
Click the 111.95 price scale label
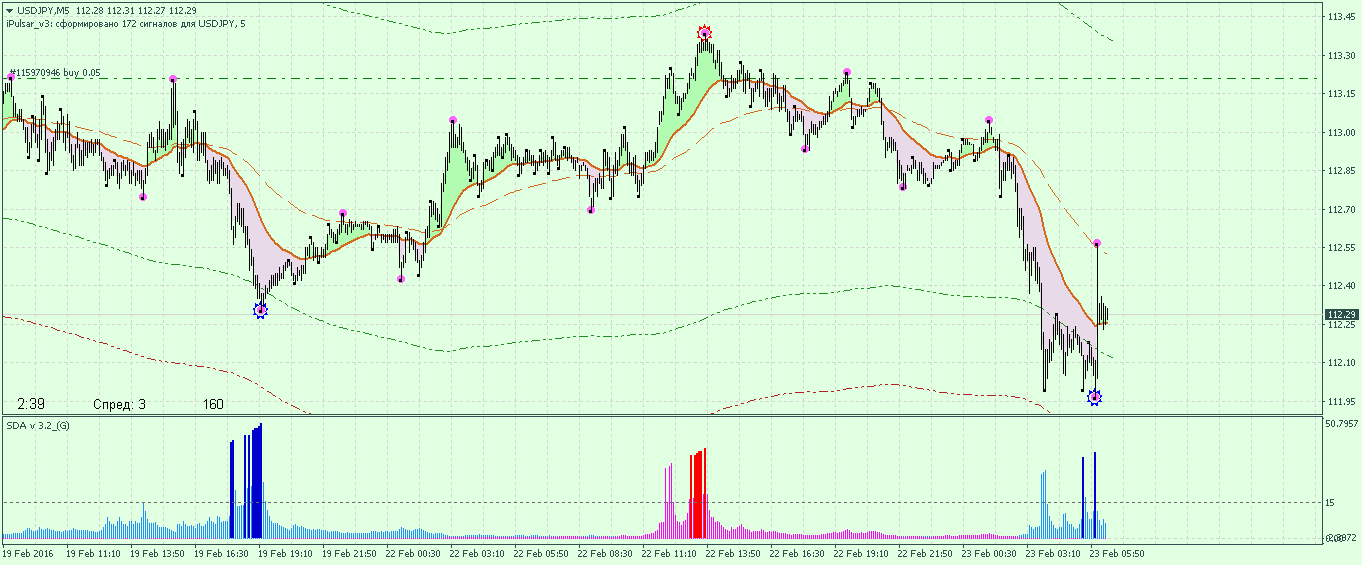point(1341,402)
